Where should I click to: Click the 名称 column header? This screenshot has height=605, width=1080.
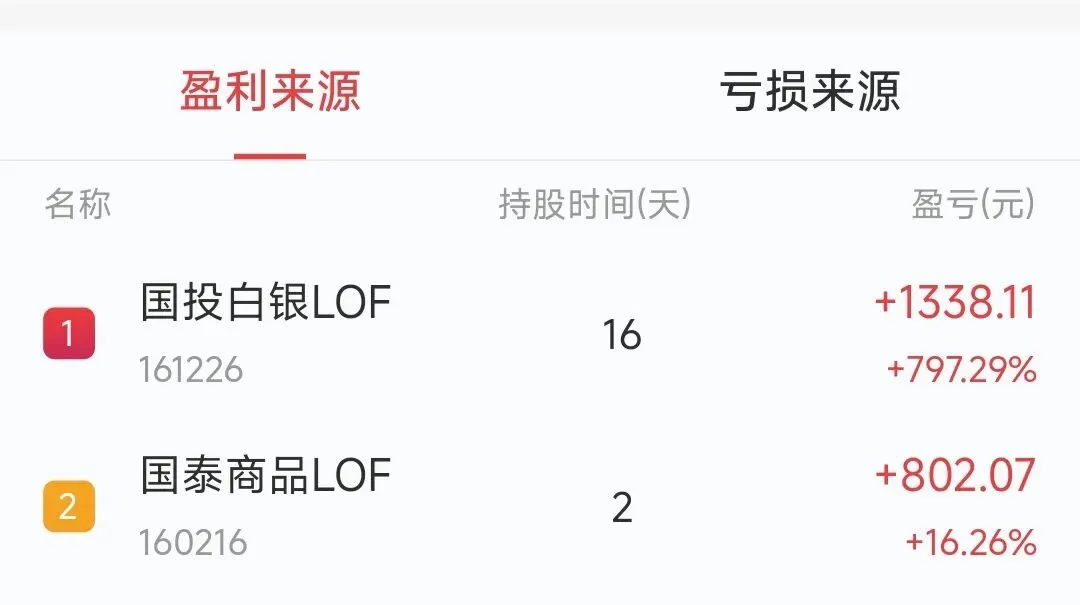coord(78,205)
